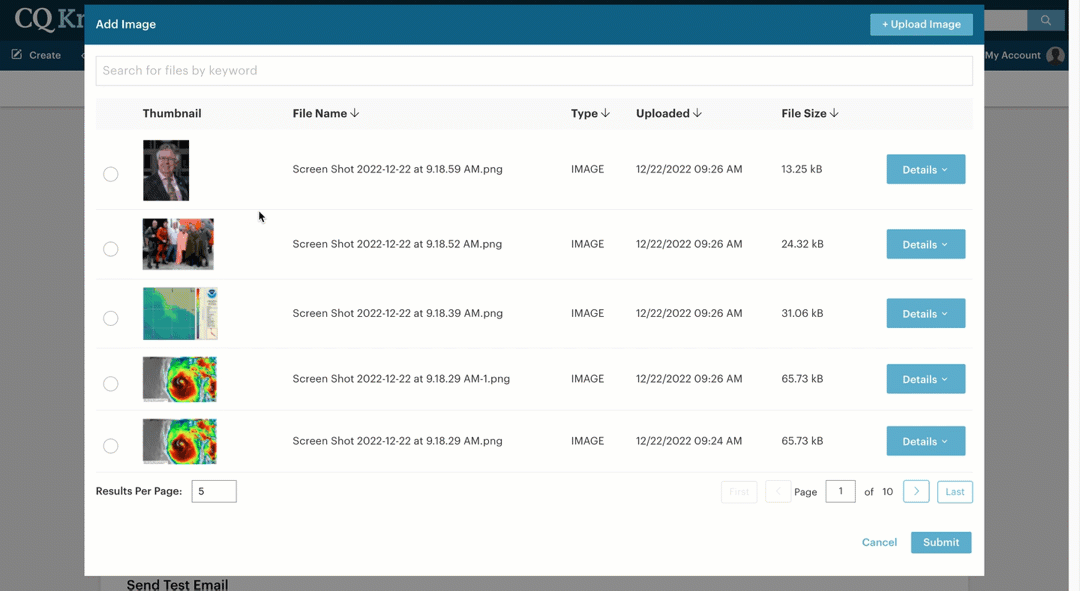Click the file keyword search field
Screen dimensions: 1080x591
pyautogui.click(x=534, y=71)
